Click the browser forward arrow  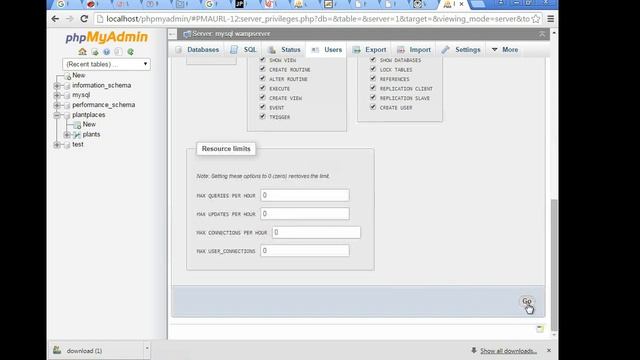point(69,19)
